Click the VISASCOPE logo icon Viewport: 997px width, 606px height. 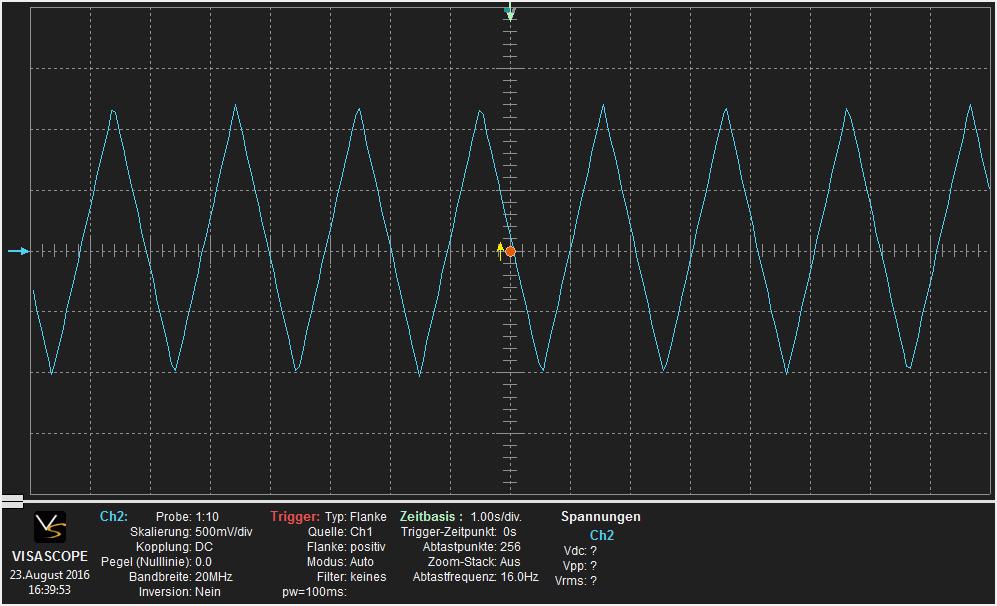tap(50, 527)
